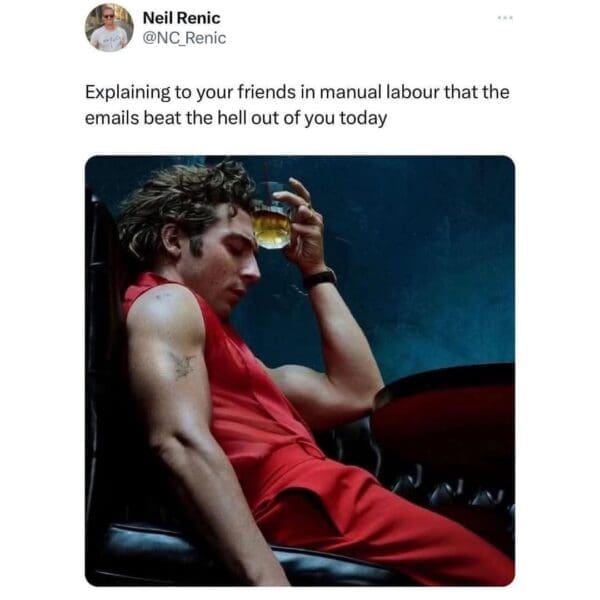Image resolution: width=600 pixels, height=600 pixels.
Task: Click the whiskey glass in the photo
Action: pyautogui.click(x=272, y=222)
